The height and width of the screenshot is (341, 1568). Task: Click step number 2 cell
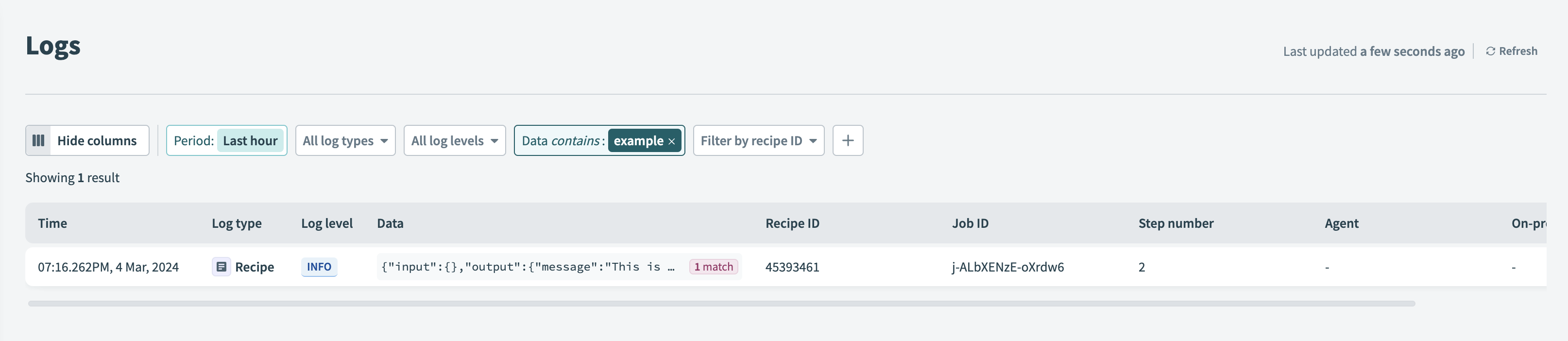(1142, 267)
